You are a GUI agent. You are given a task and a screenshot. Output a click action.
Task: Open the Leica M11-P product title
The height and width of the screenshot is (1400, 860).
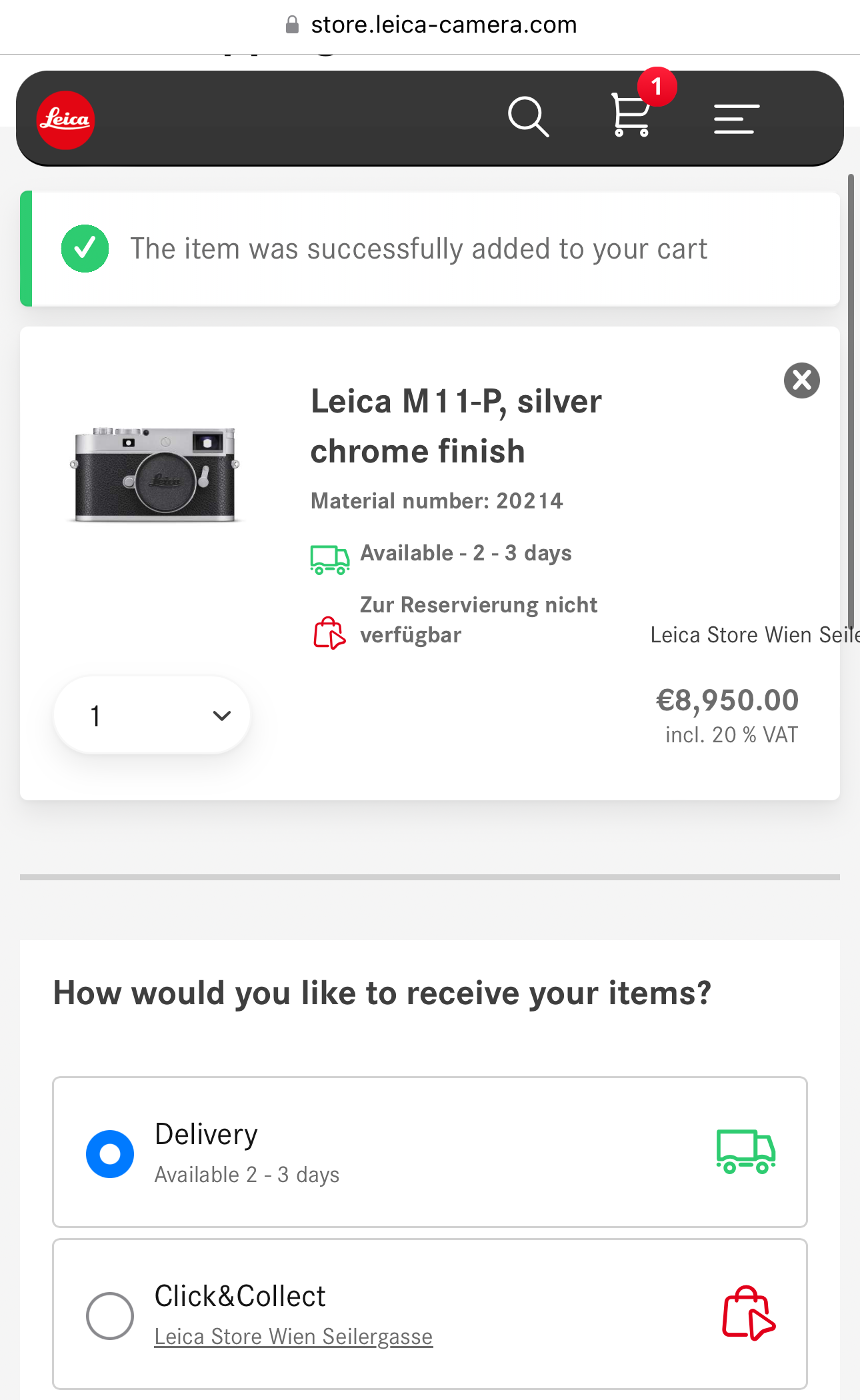(456, 426)
